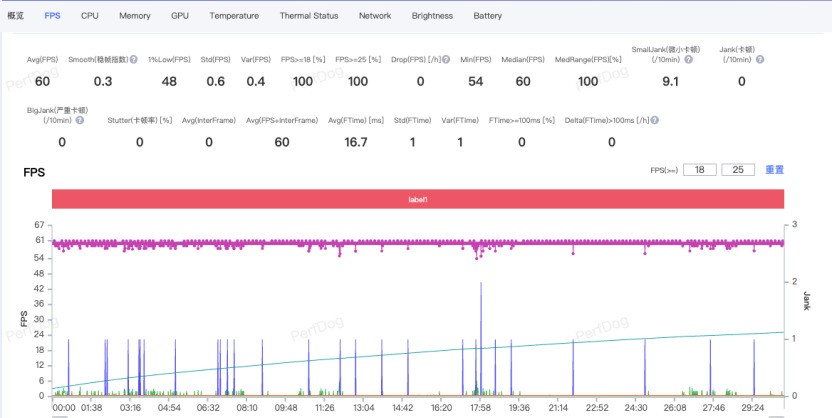Open the CPU tab
This screenshot has height=418, width=832.
pyautogui.click(x=90, y=16)
